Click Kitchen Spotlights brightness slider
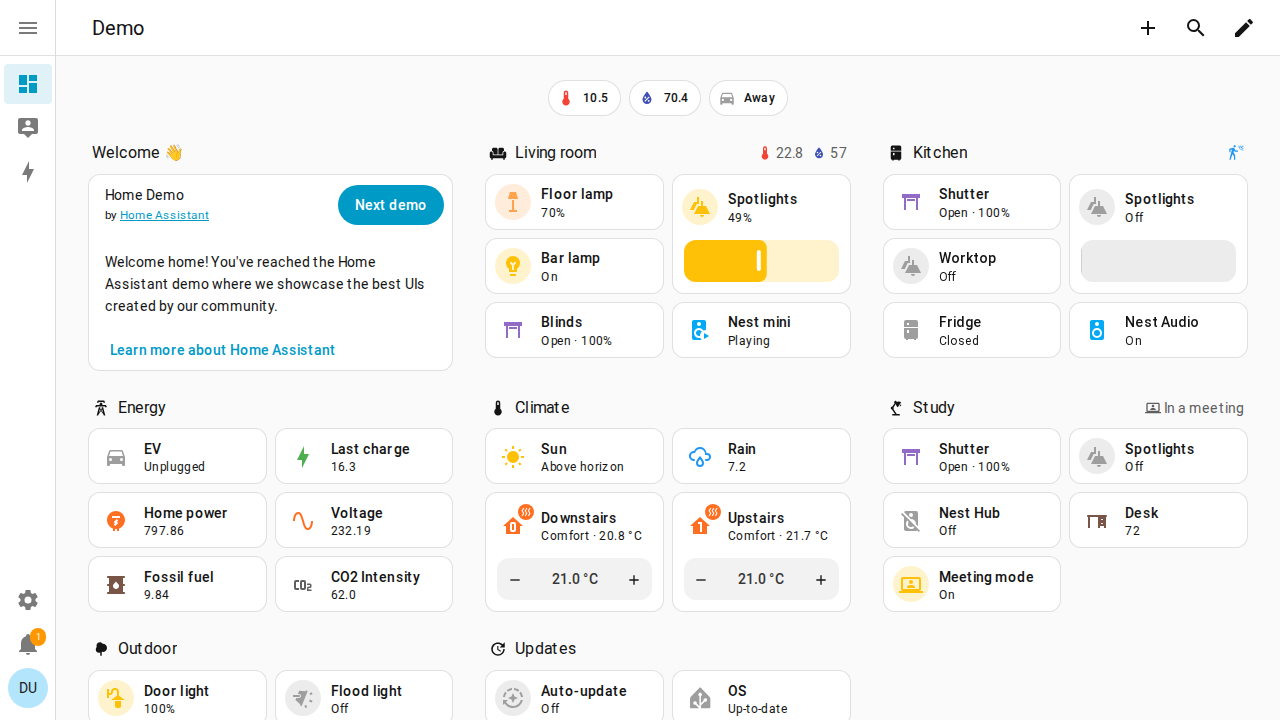1280x720 pixels. pyautogui.click(x=1158, y=261)
